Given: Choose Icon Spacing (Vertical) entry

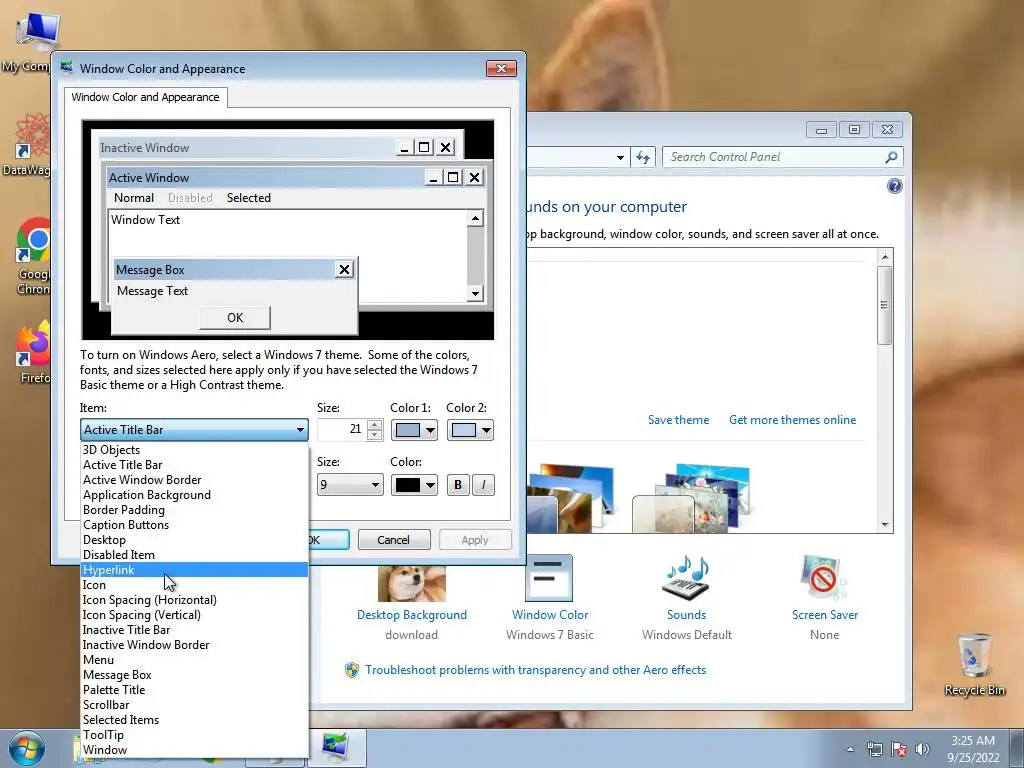Looking at the screenshot, I should click(x=194, y=615).
